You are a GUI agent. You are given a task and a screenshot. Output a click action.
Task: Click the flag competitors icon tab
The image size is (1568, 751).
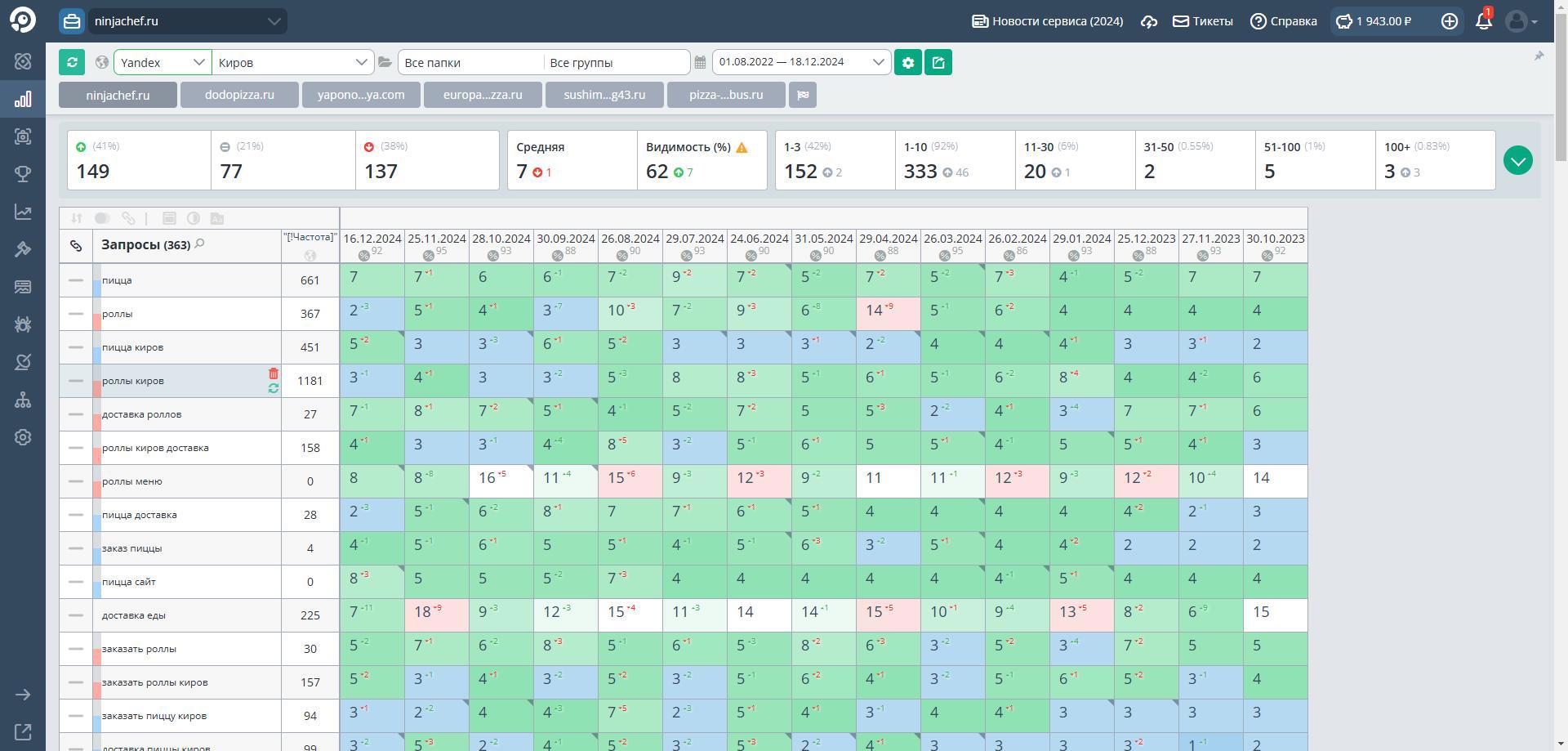click(x=803, y=95)
